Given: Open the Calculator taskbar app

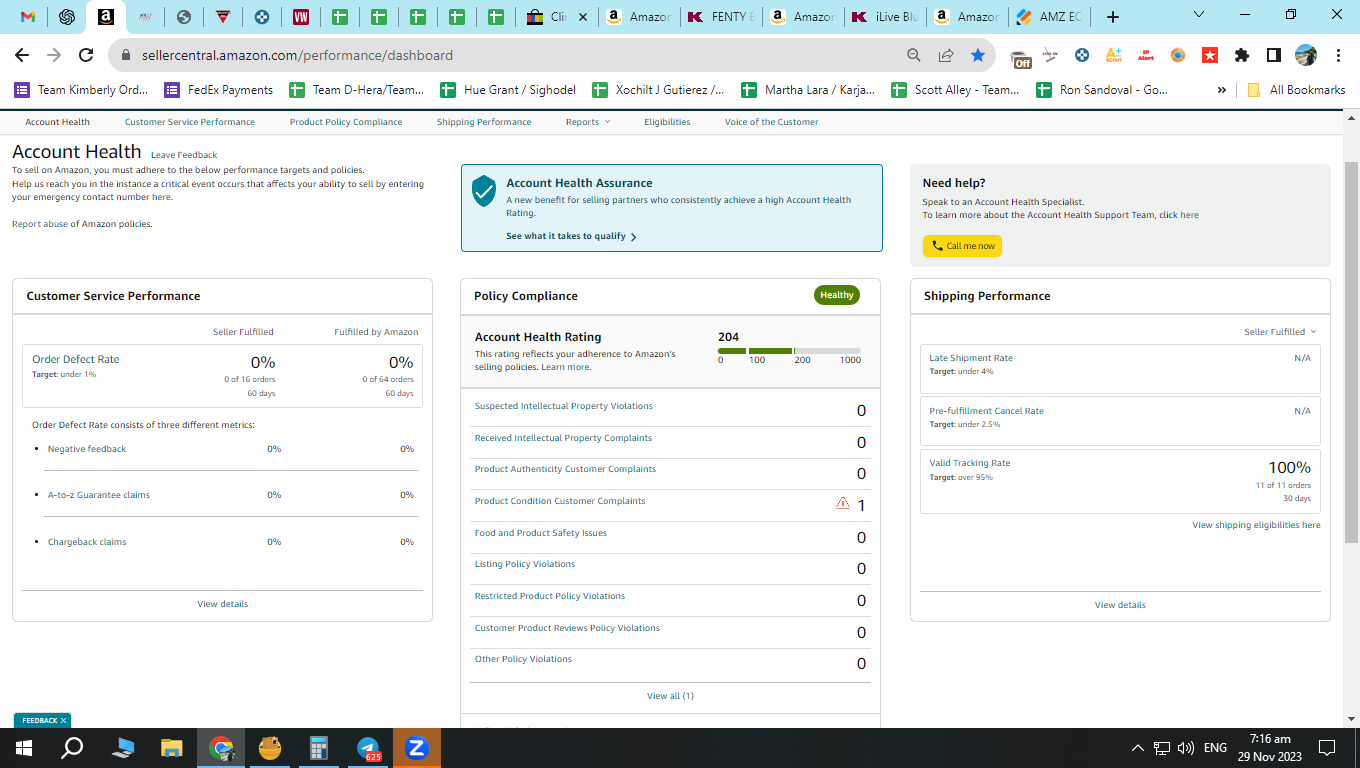Looking at the screenshot, I should (319, 747).
